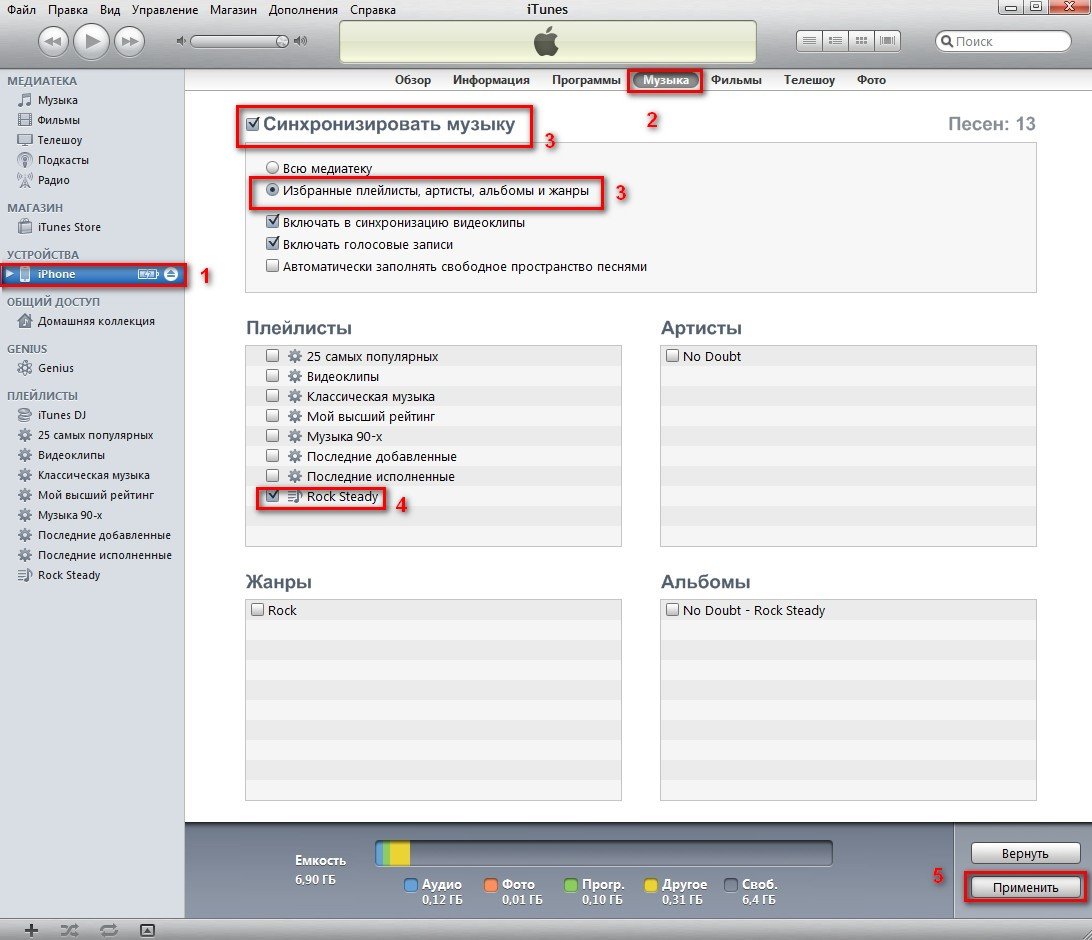1092x940 pixels.
Task: Select the Всю медиатеку radio button
Action: tap(272, 168)
